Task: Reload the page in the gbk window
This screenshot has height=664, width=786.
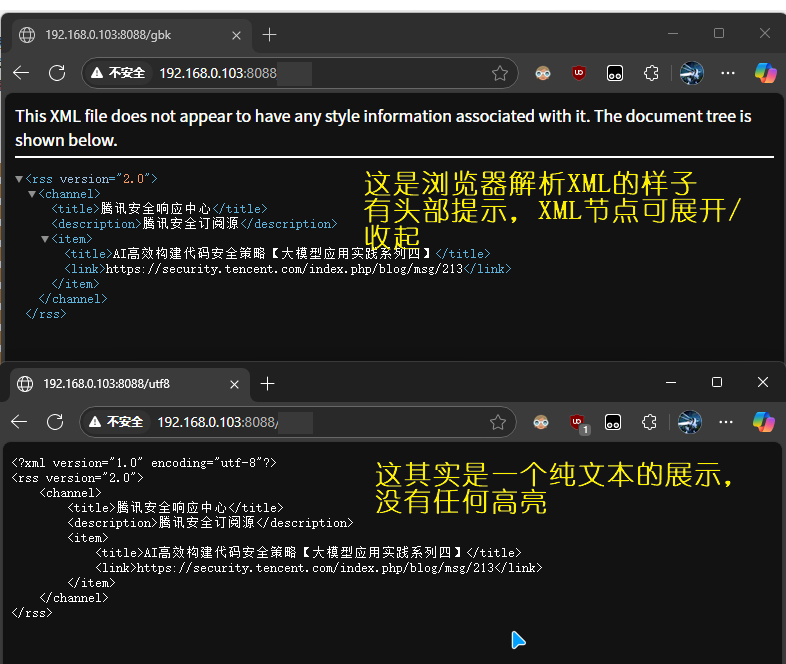Action: click(x=57, y=73)
